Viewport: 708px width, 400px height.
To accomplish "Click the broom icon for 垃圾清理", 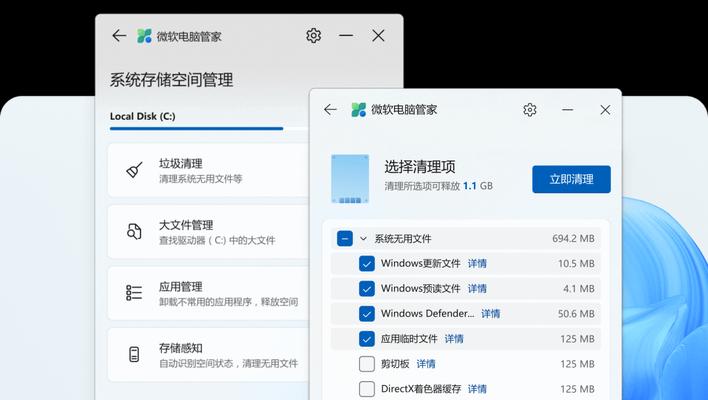I will click(x=134, y=170).
